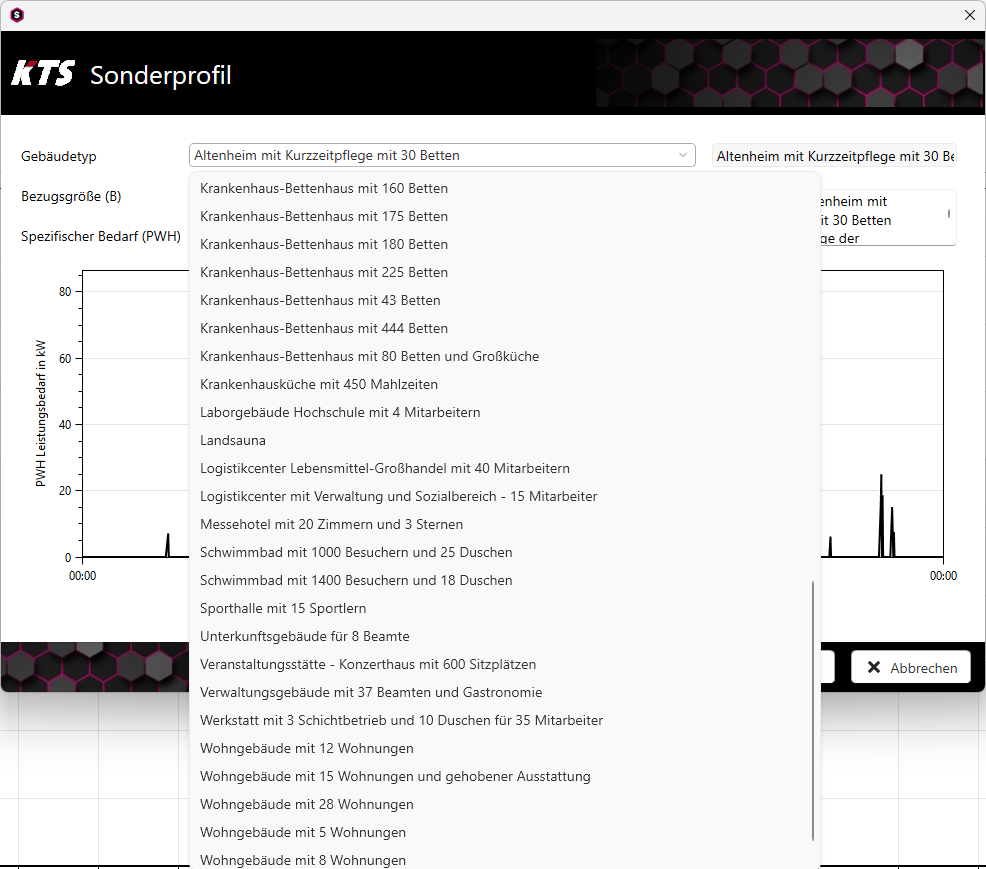986x869 pixels.
Task: Click the description box scrollbar
Action: click(948, 214)
